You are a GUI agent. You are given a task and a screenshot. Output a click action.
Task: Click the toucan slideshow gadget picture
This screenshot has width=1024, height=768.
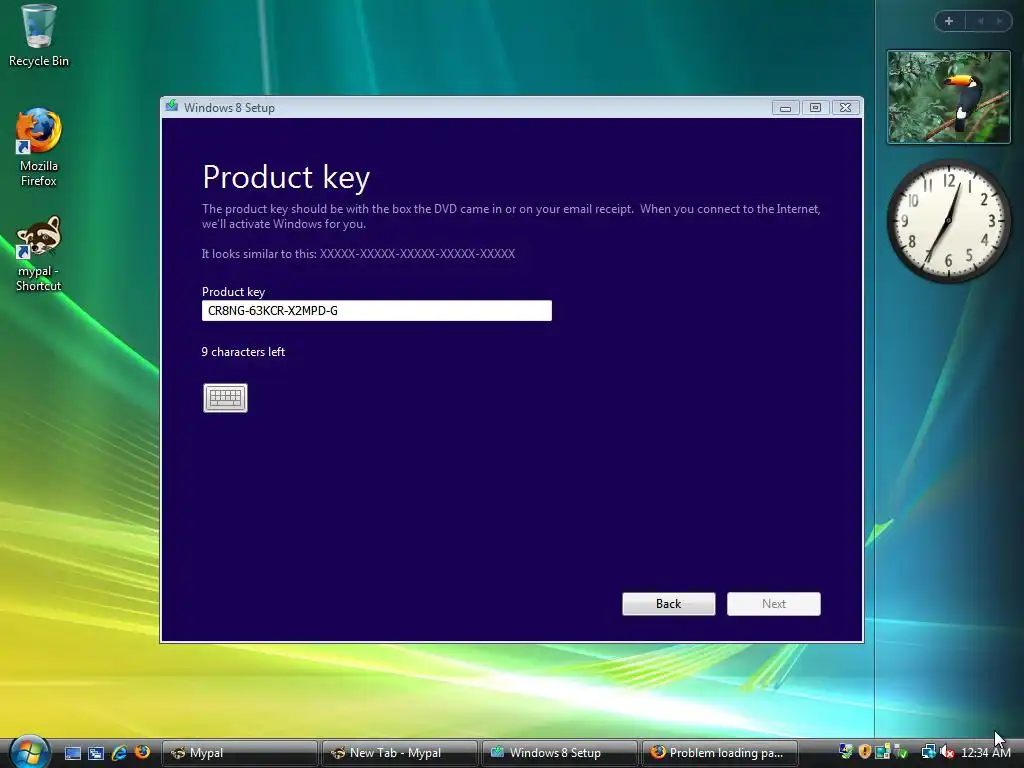[949, 97]
